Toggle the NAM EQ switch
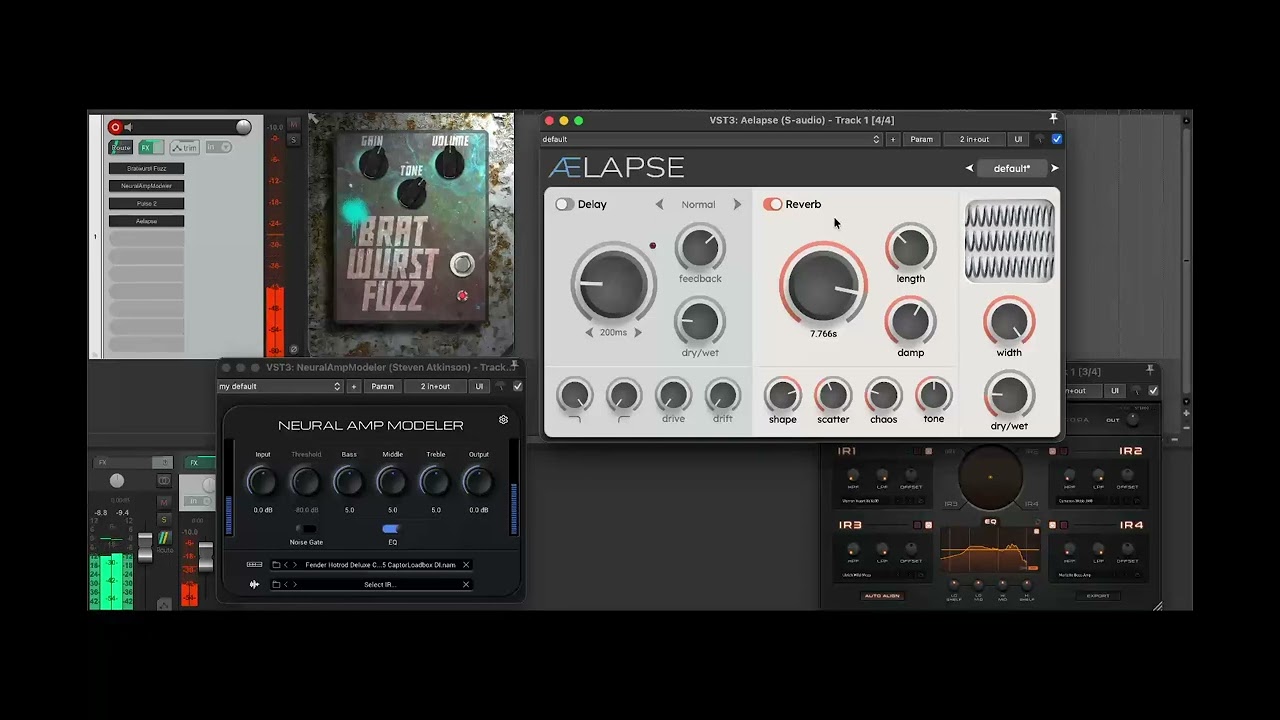The width and height of the screenshot is (1280, 720). (x=391, y=529)
